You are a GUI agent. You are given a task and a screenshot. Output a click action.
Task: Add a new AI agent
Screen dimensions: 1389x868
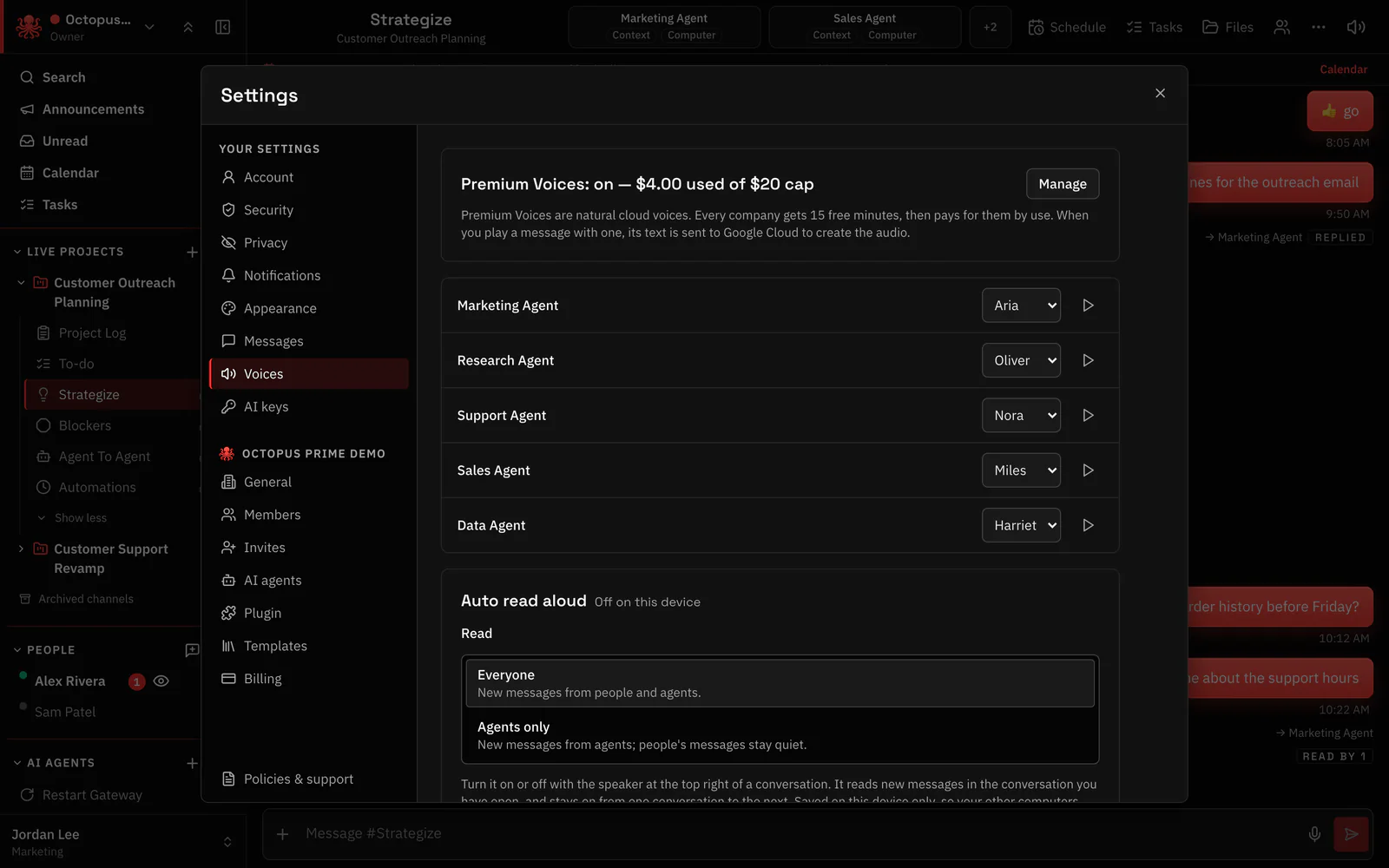tap(192, 763)
